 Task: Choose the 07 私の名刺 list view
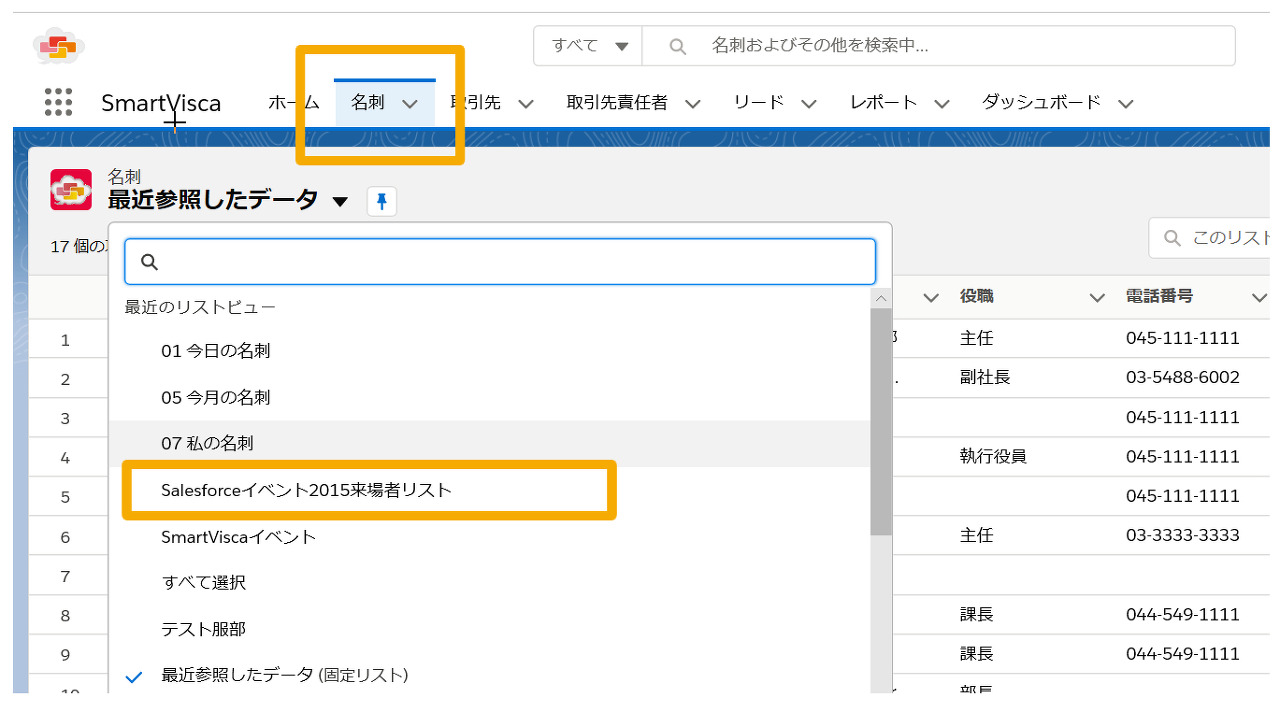coord(490,443)
